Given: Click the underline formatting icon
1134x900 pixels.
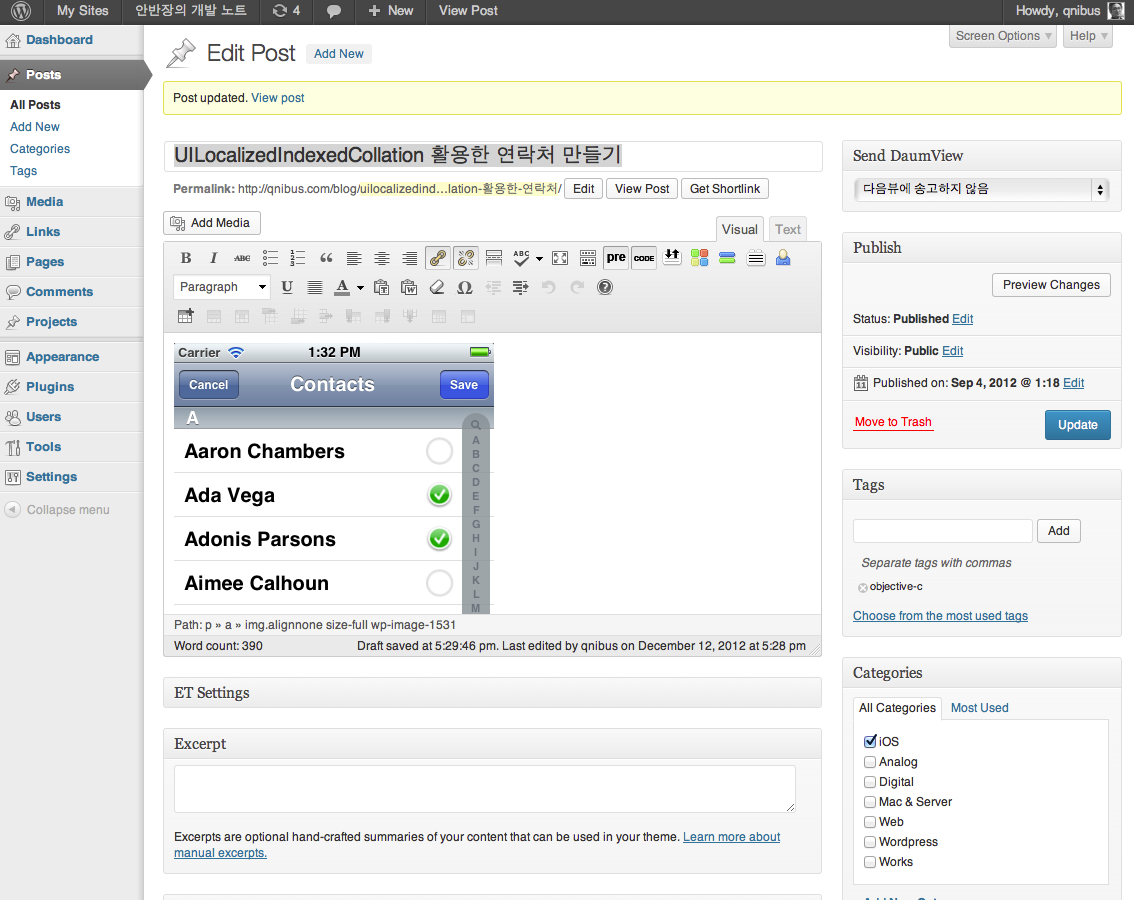Looking at the screenshot, I should [287, 287].
